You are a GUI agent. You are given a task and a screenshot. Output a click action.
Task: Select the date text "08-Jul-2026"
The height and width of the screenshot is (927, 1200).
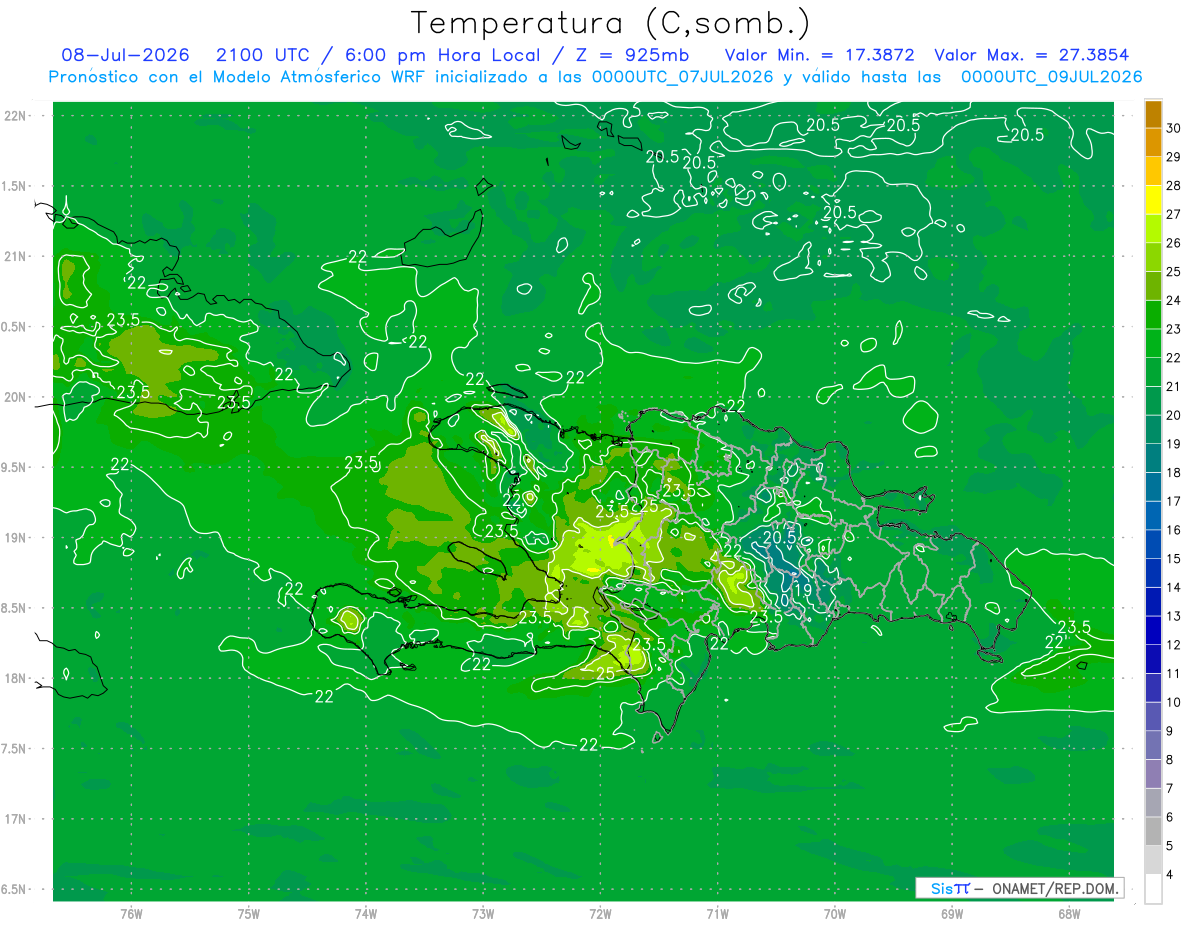(125, 55)
